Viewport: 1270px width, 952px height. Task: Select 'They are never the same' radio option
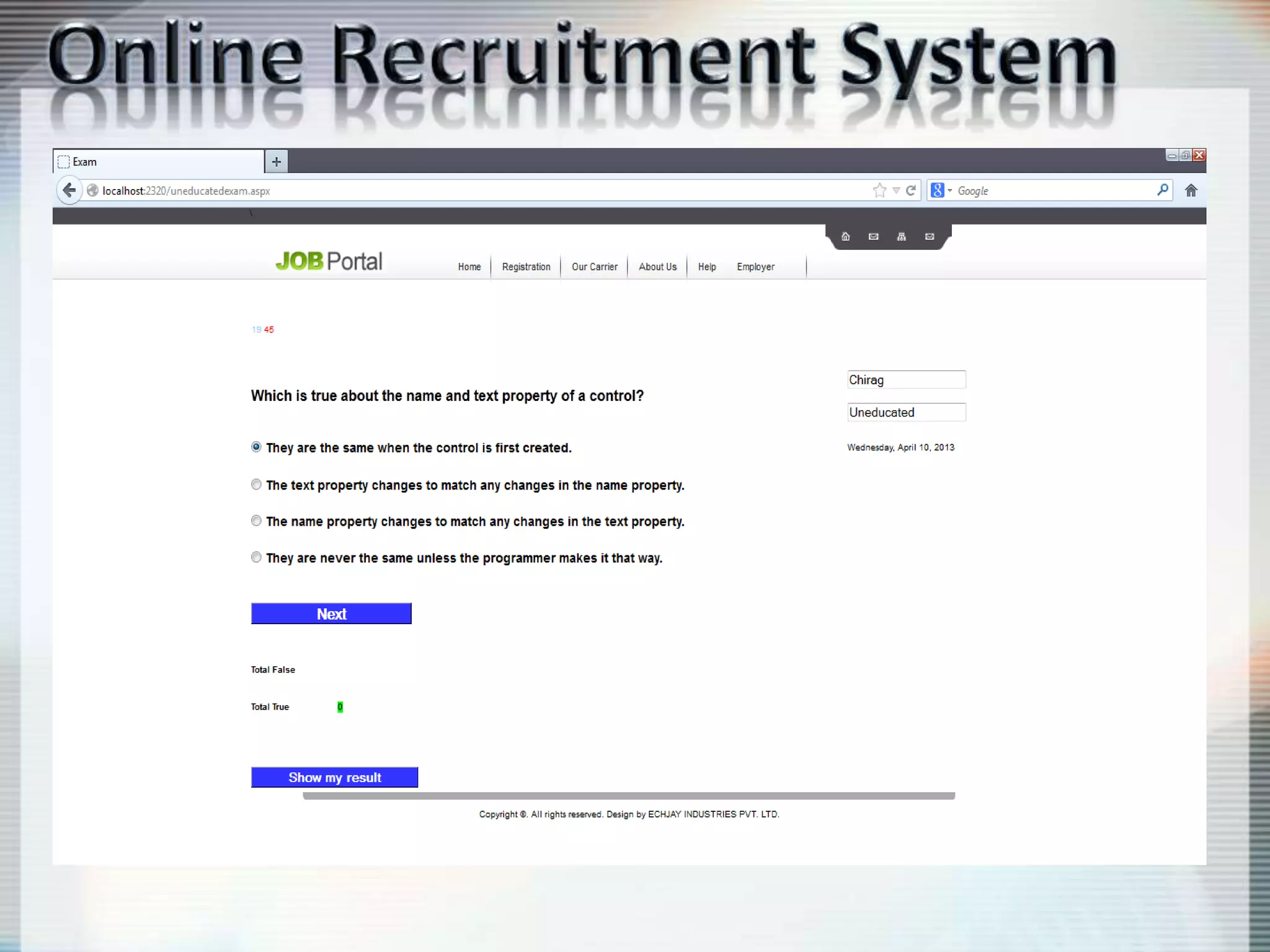click(256, 557)
